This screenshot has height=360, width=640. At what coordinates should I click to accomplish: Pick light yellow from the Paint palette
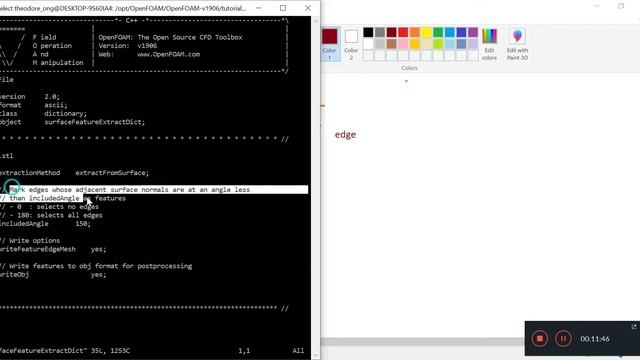427,44
